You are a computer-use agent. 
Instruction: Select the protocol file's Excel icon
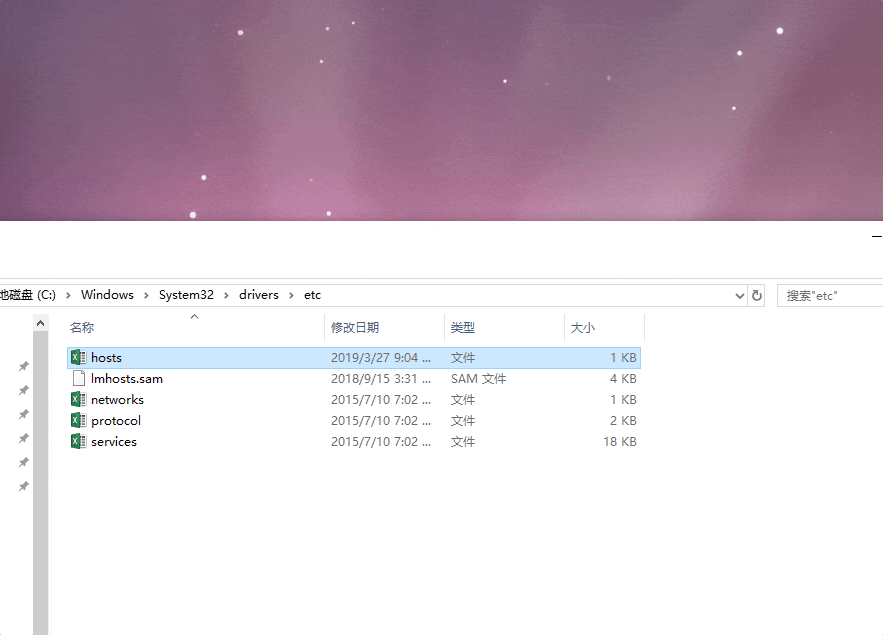click(78, 420)
